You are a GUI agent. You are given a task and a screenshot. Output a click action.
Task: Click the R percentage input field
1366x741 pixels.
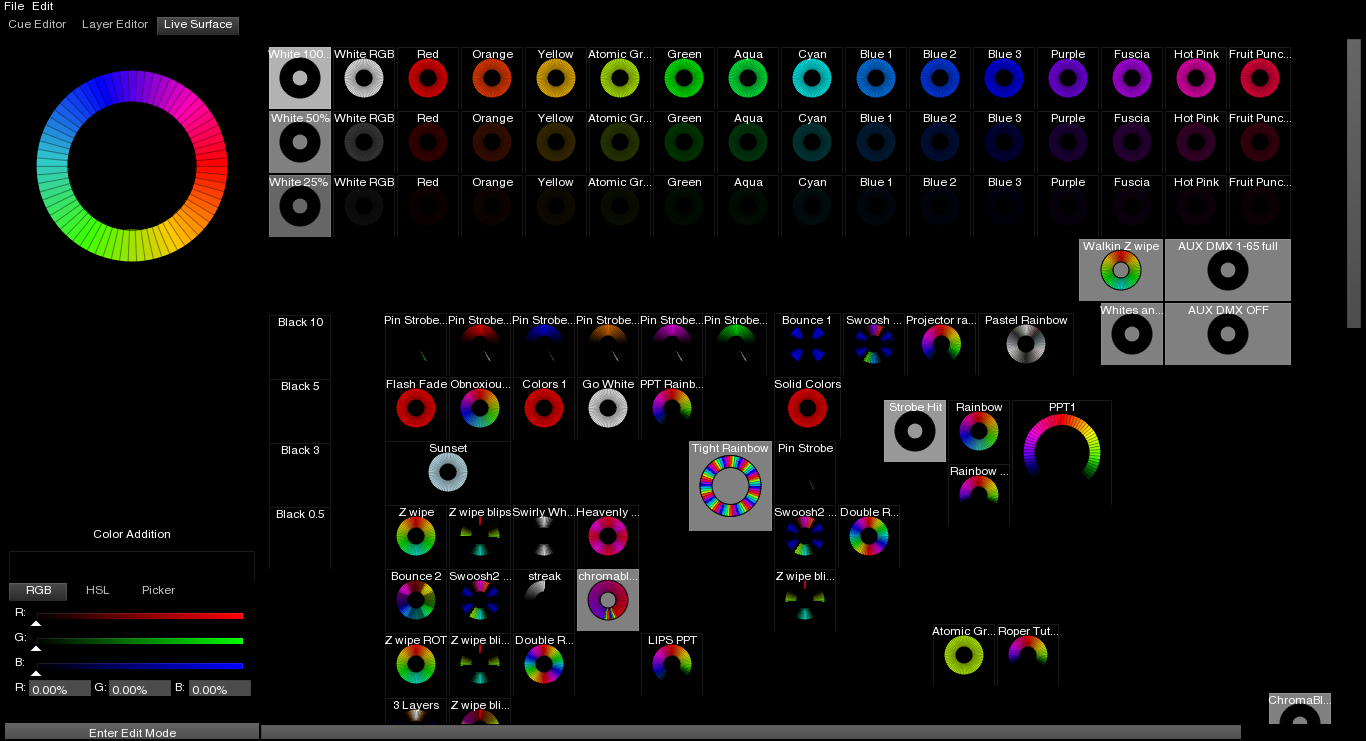coord(60,689)
